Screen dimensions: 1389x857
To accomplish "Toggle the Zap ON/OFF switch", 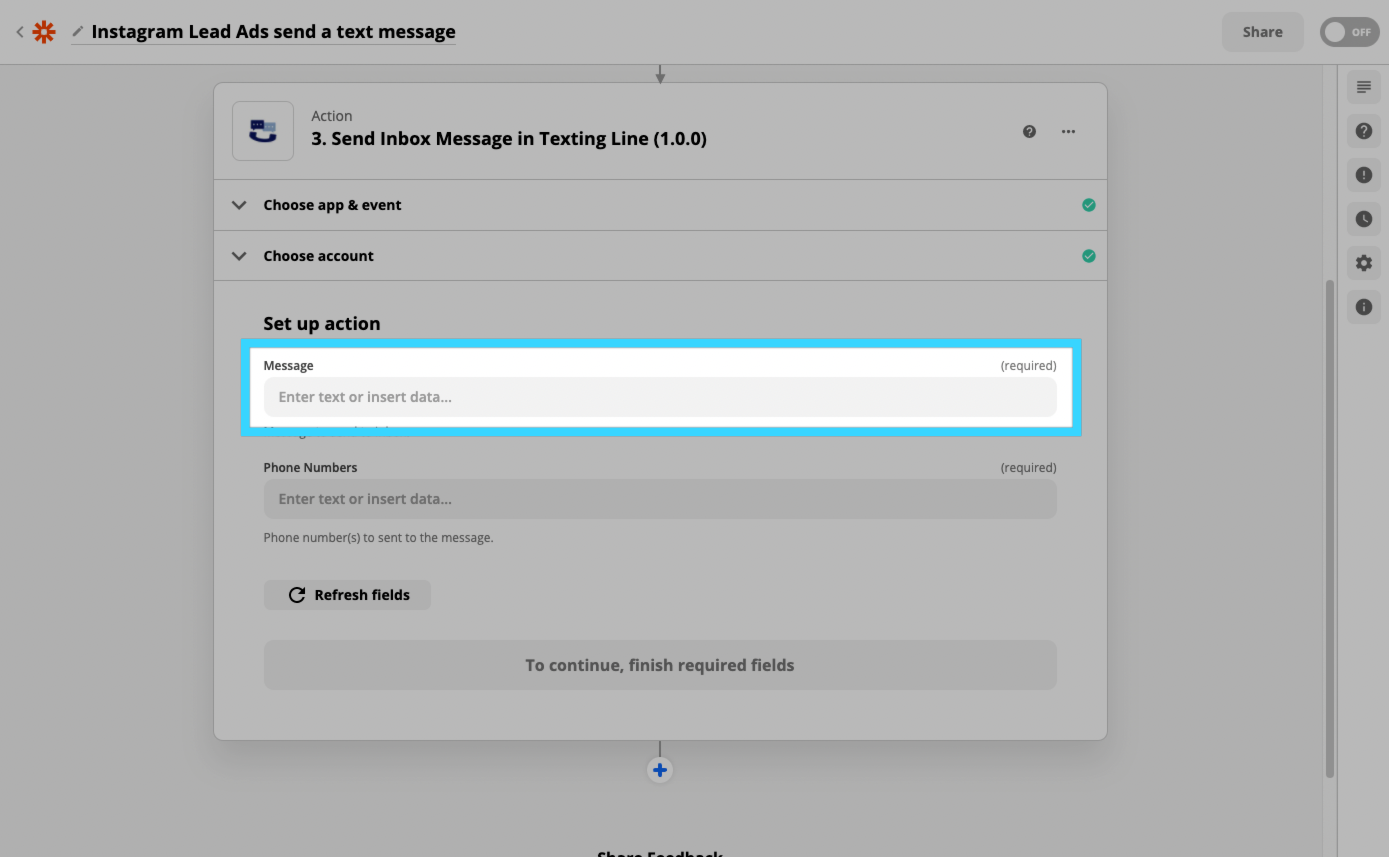I will click(x=1349, y=32).
